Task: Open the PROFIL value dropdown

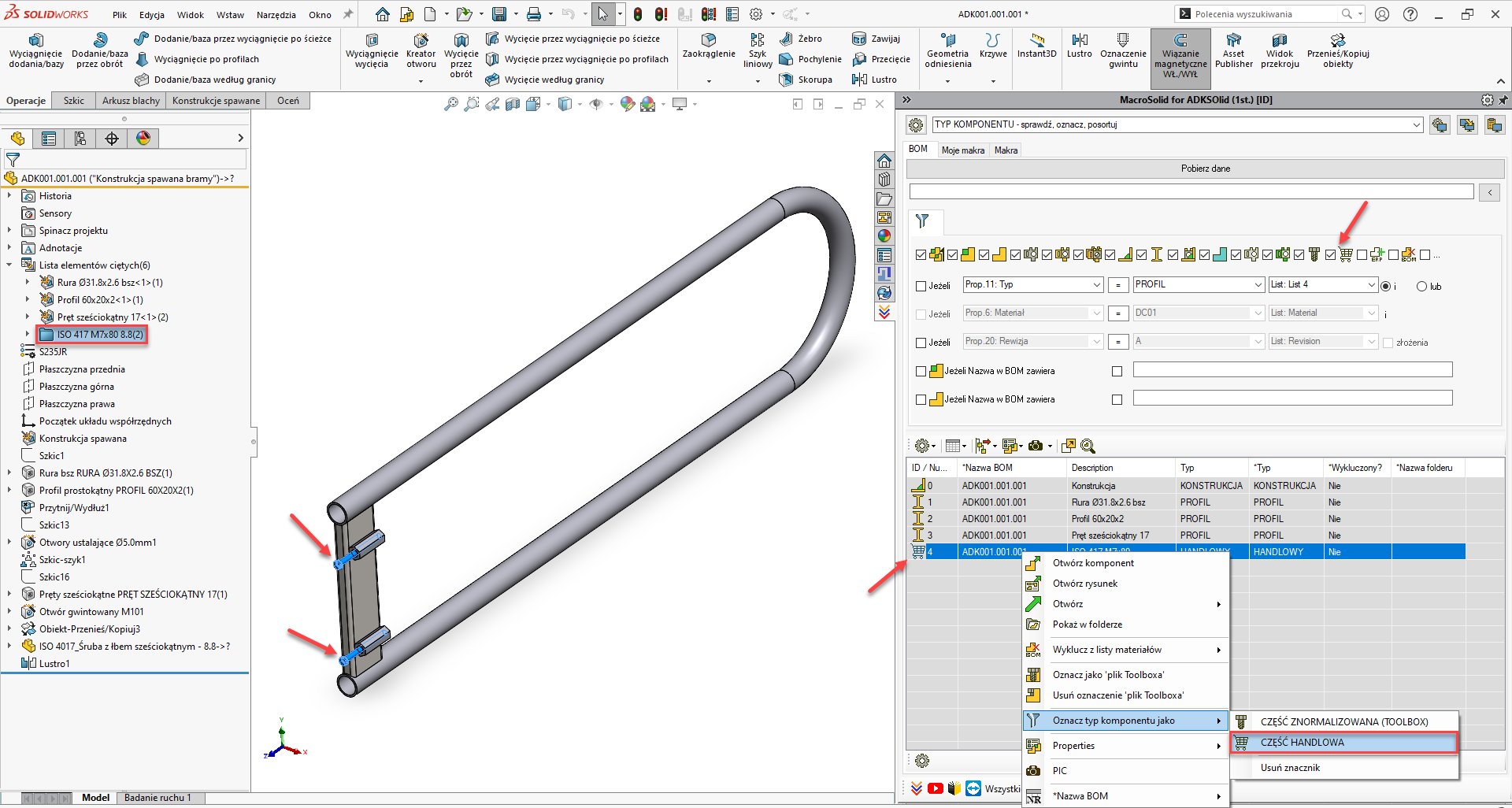Action: (x=1258, y=285)
